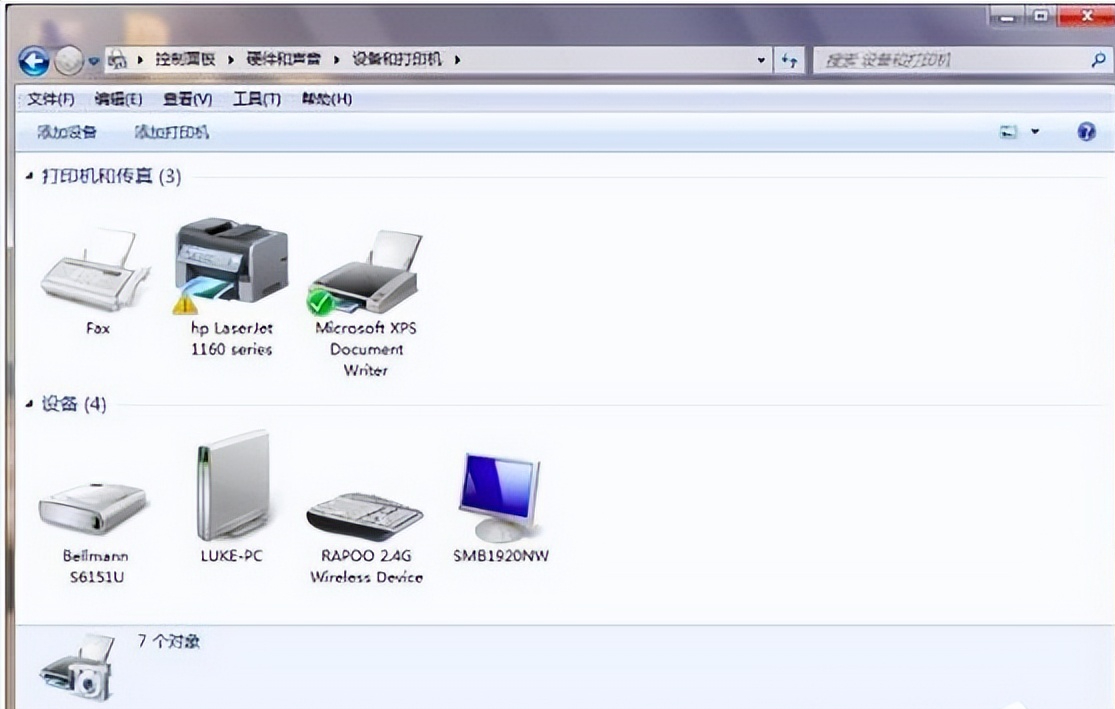Click the 添加设备 button

pos(67,132)
